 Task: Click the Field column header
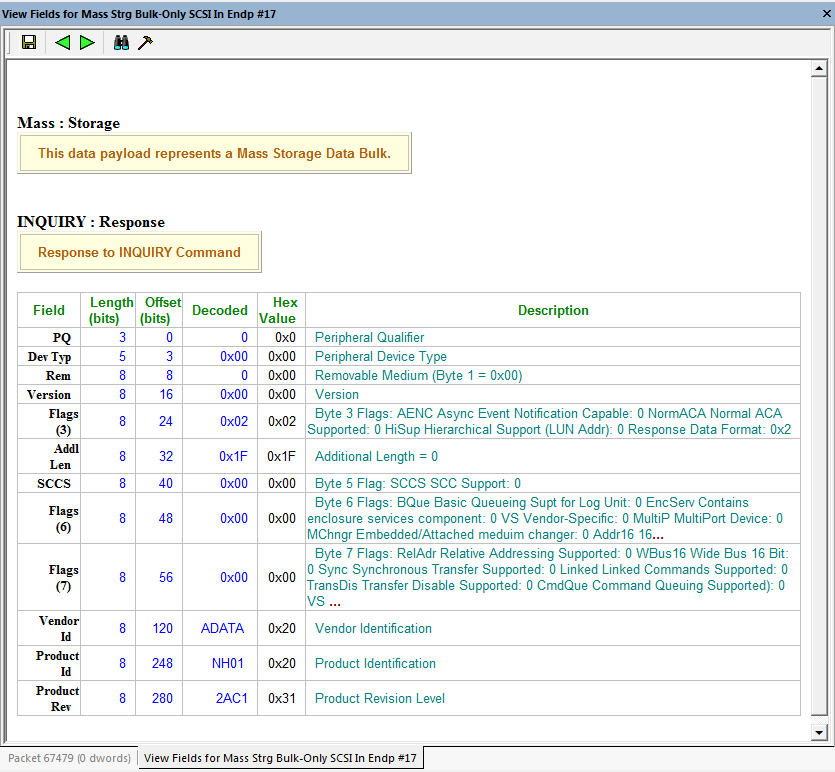point(49,310)
